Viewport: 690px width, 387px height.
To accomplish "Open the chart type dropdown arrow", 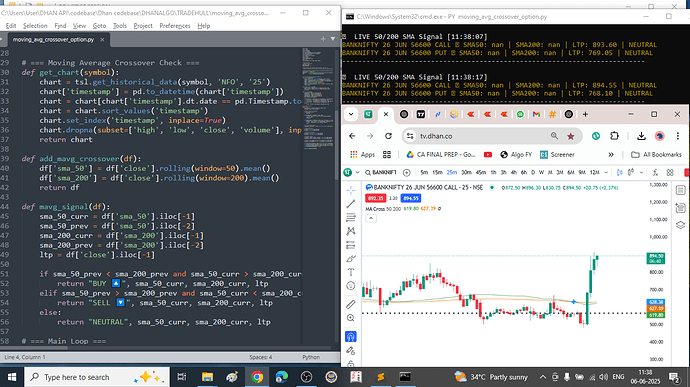I will click(x=641, y=173).
